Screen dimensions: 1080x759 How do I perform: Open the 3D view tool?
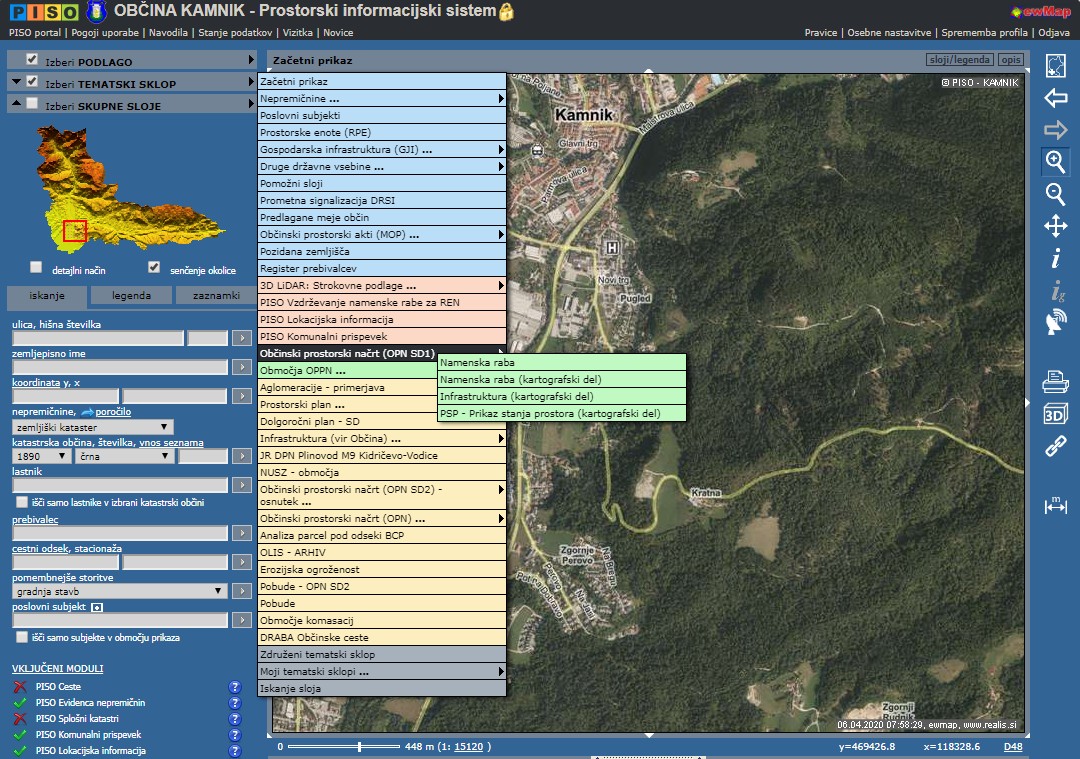pyautogui.click(x=1055, y=414)
